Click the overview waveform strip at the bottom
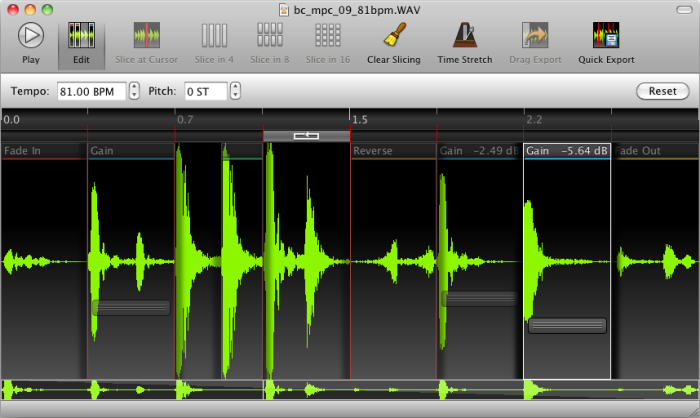 pos(350,390)
